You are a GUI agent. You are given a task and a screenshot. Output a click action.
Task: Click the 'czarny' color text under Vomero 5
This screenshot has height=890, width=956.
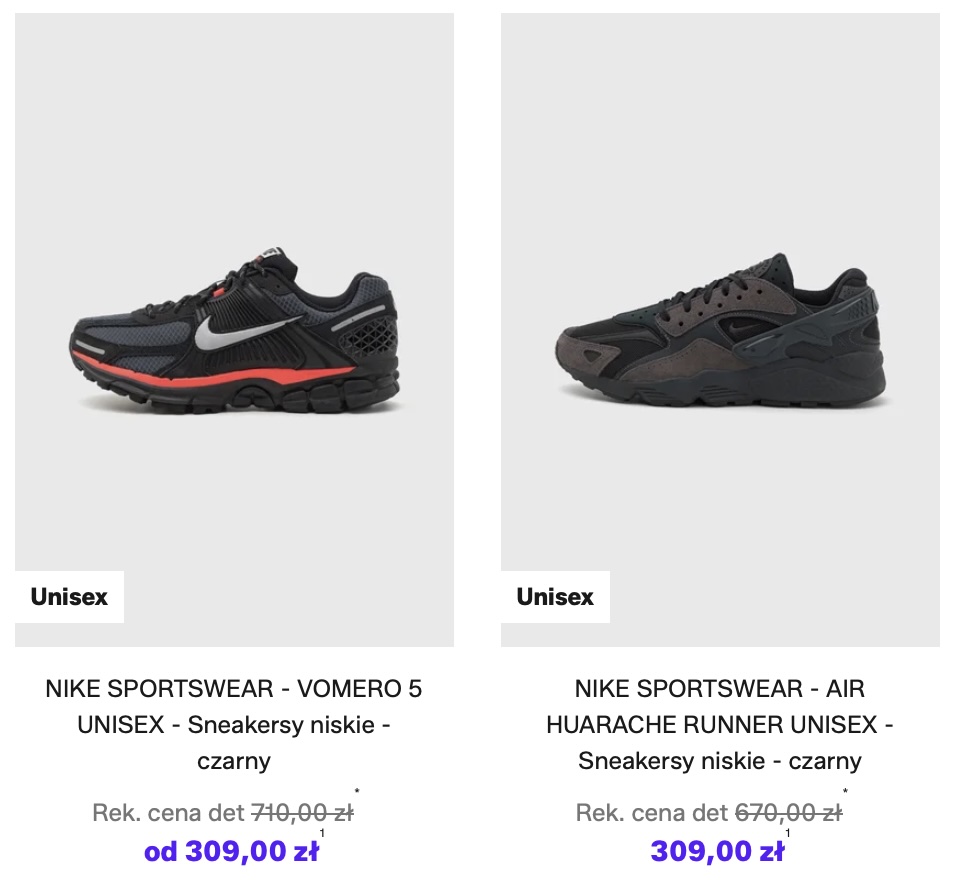234,761
